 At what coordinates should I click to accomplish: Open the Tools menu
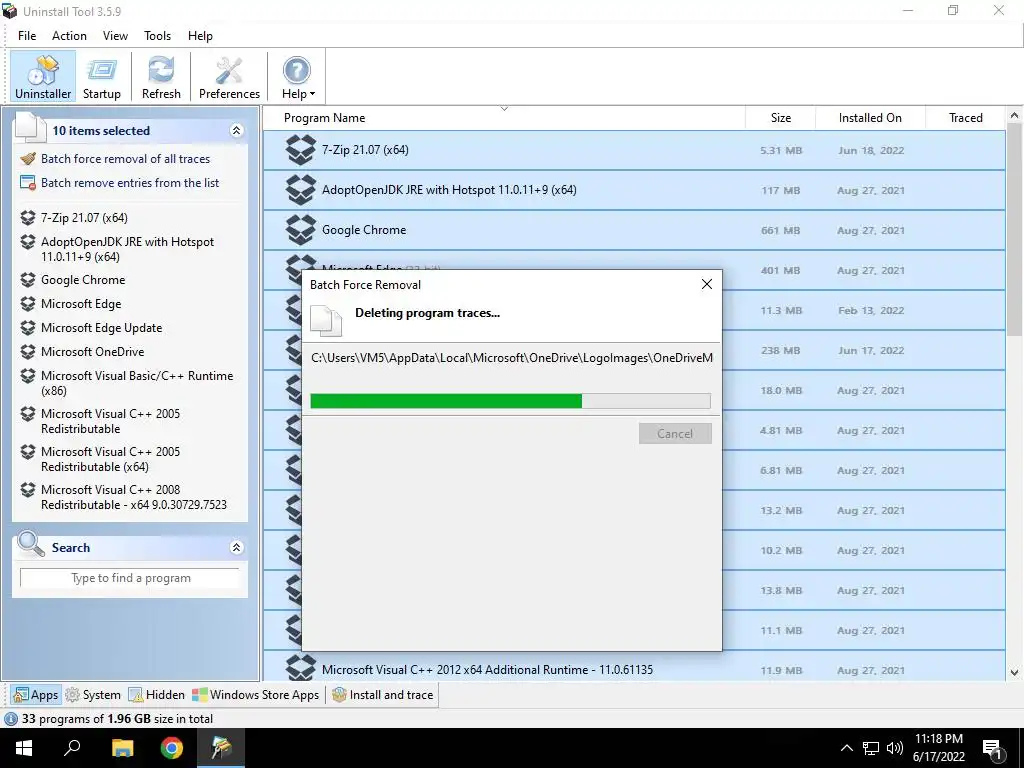point(157,36)
